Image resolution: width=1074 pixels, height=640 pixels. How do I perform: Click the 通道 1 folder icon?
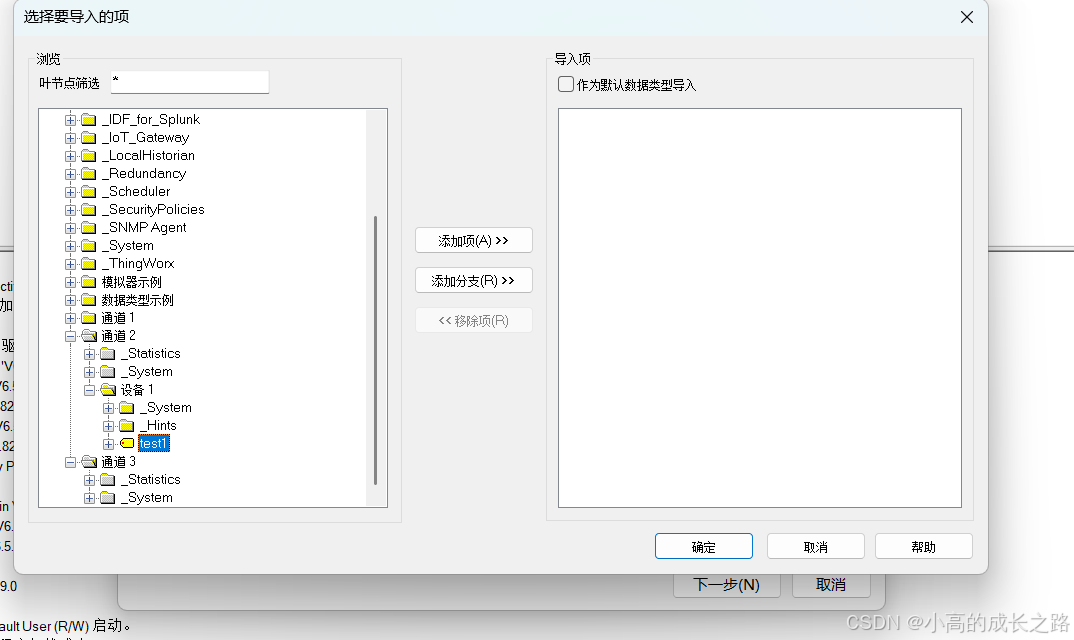point(88,318)
